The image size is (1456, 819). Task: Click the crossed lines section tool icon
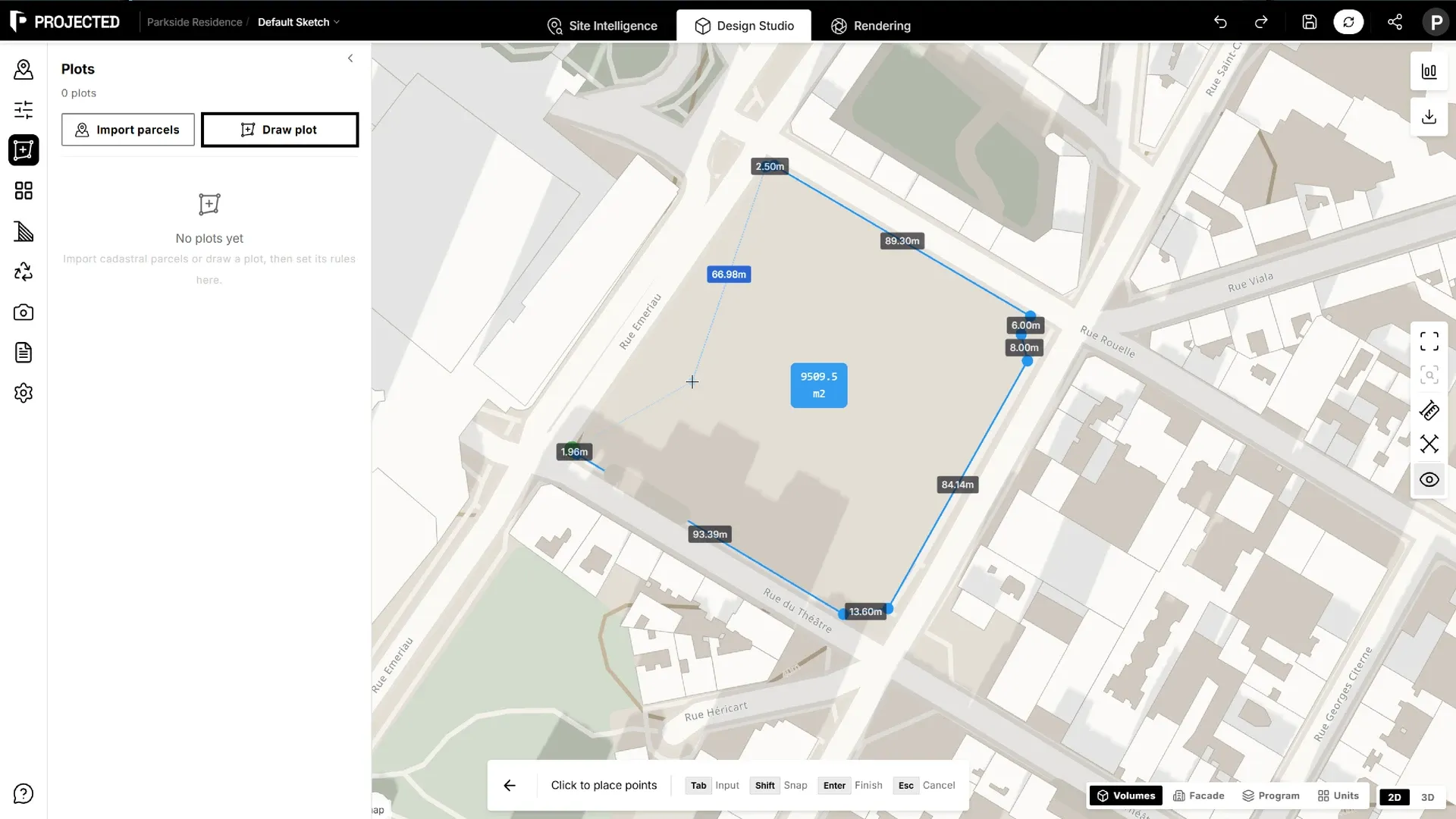tap(1429, 444)
